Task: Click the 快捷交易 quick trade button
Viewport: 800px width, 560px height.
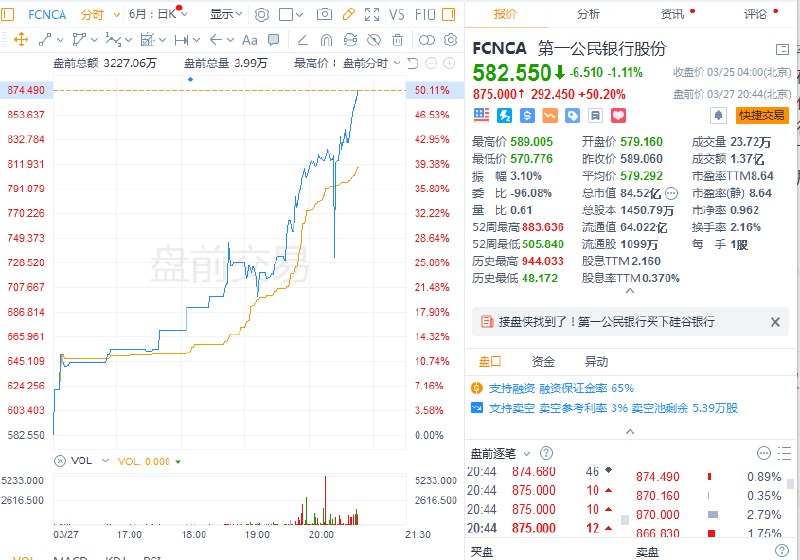Action: [x=762, y=116]
